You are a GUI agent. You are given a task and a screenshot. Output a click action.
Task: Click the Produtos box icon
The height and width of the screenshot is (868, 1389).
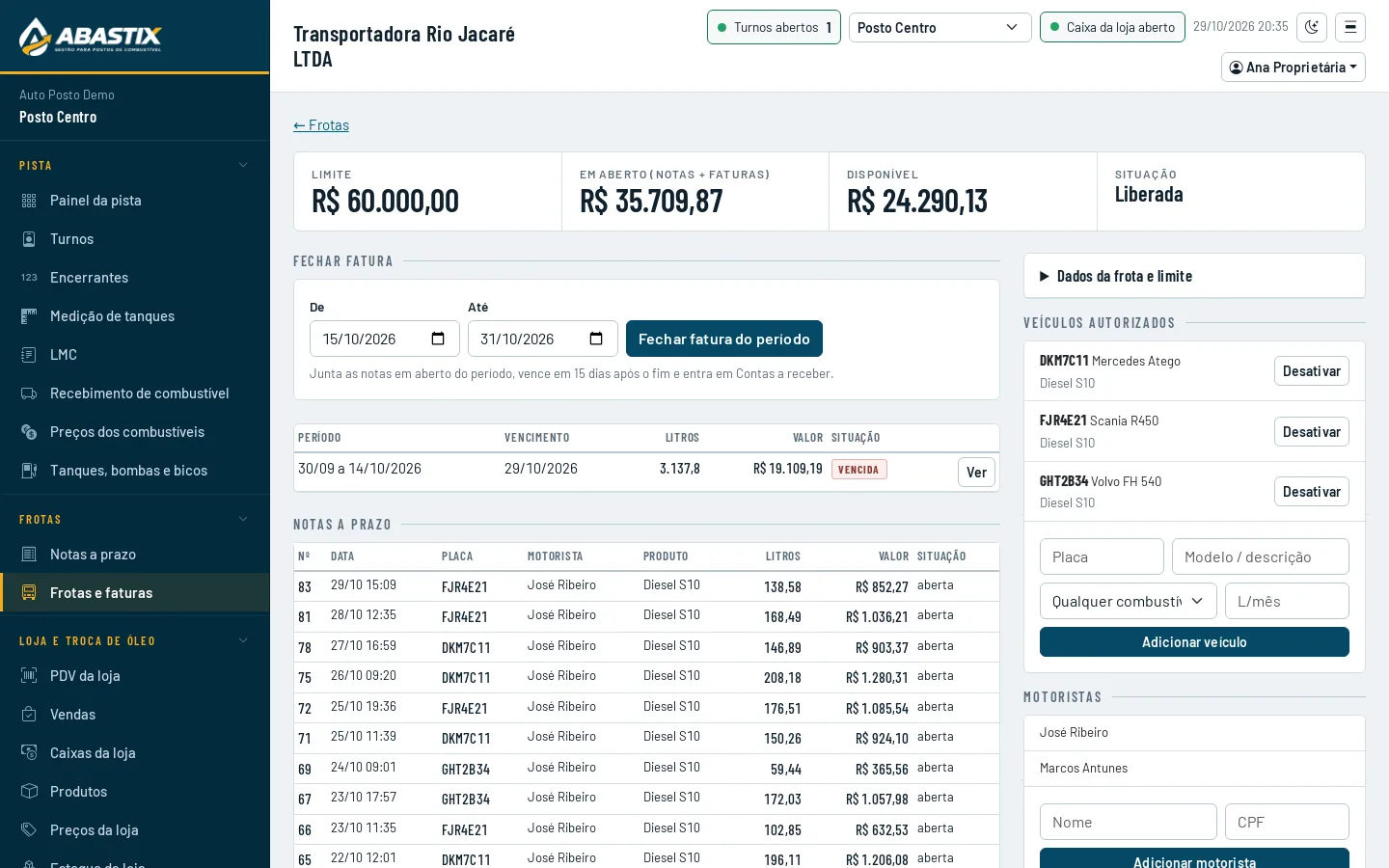pyautogui.click(x=29, y=792)
